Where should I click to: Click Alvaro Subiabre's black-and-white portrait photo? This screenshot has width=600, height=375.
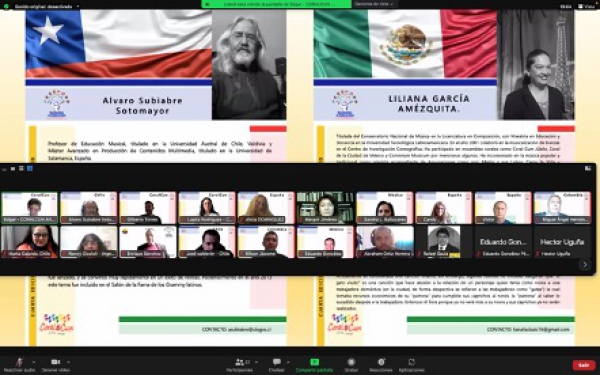[x=249, y=65]
